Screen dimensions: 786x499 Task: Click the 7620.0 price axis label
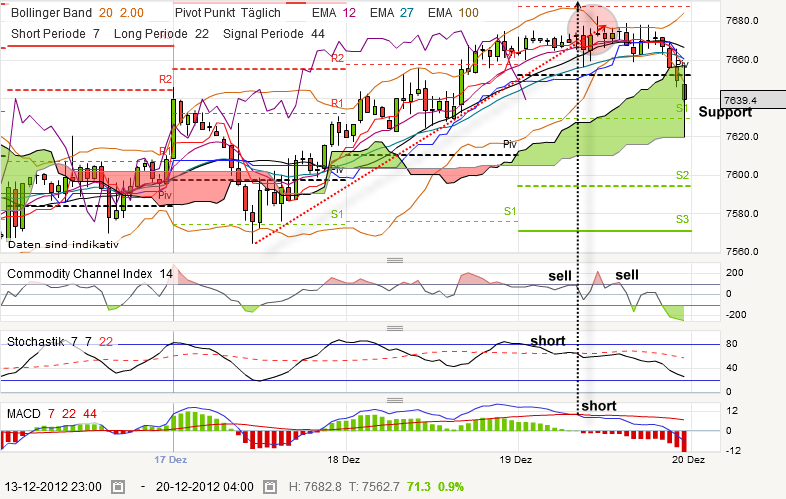742,136
